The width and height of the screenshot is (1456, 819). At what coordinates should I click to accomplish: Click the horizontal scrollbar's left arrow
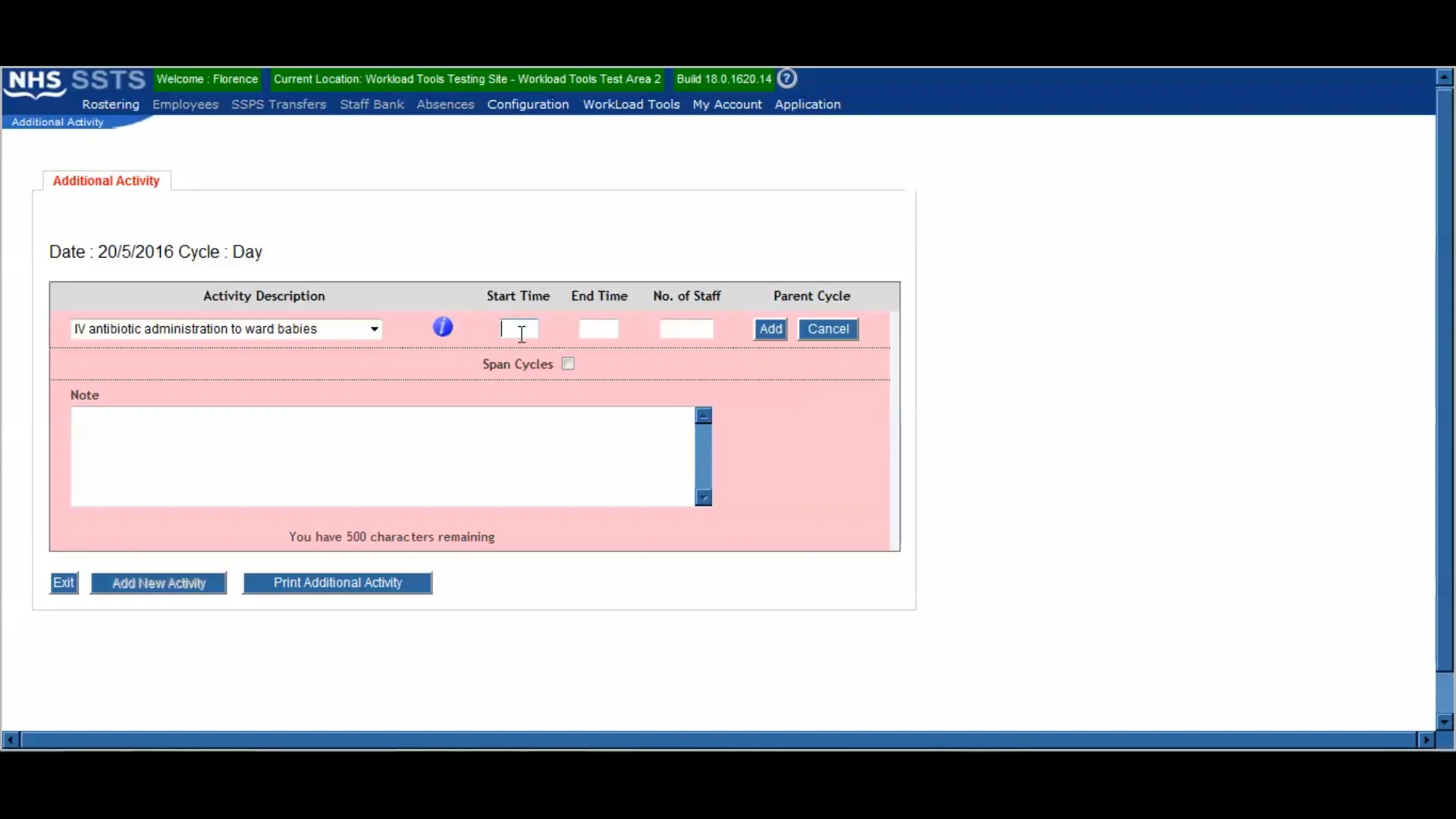(9, 740)
